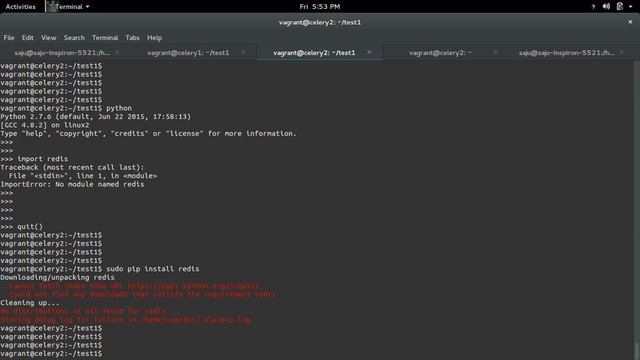Click the '>>> import redis' line
Image resolution: width=640 pixels, height=360 pixels.
tap(34, 159)
